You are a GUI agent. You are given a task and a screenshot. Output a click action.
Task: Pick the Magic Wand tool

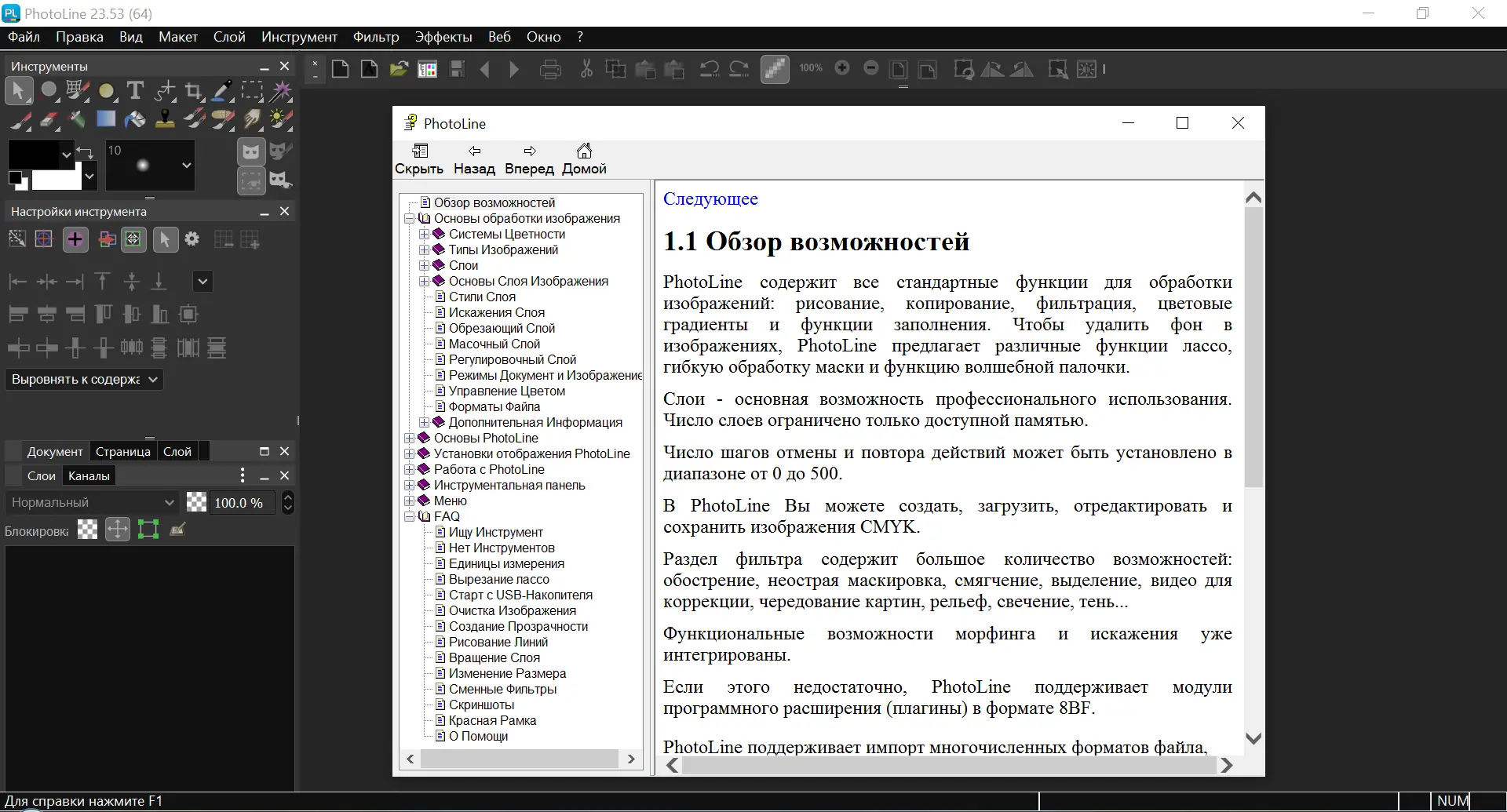pyautogui.click(x=280, y=91)
